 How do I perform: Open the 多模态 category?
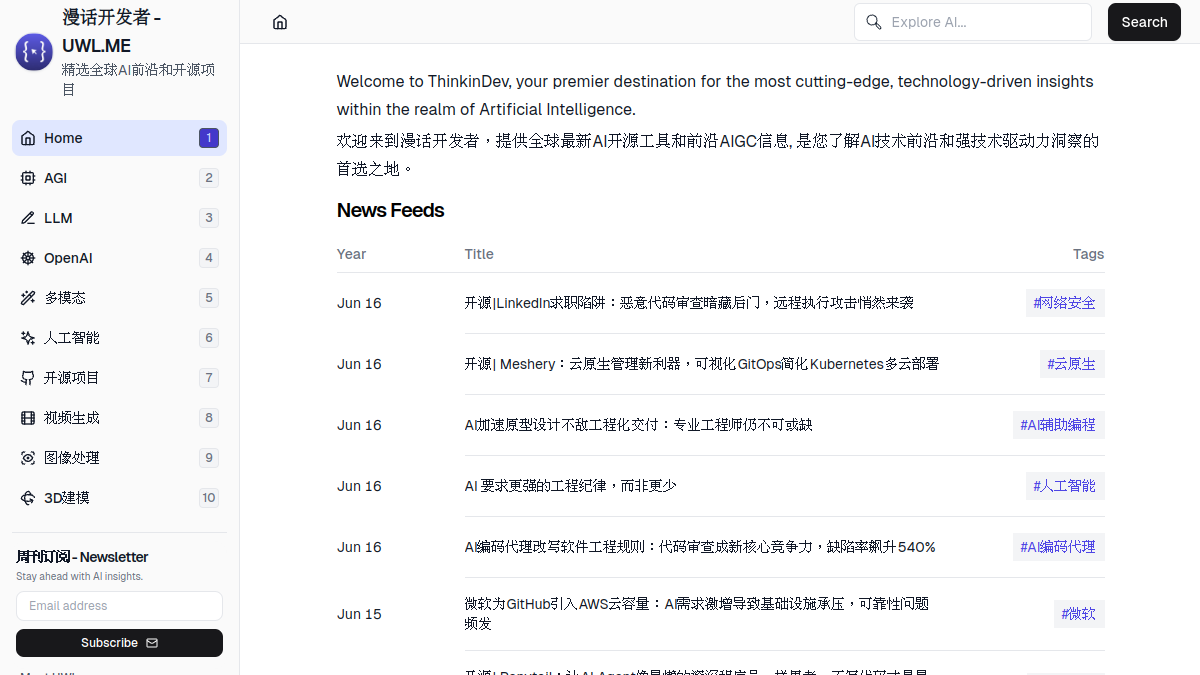point(119,298)
